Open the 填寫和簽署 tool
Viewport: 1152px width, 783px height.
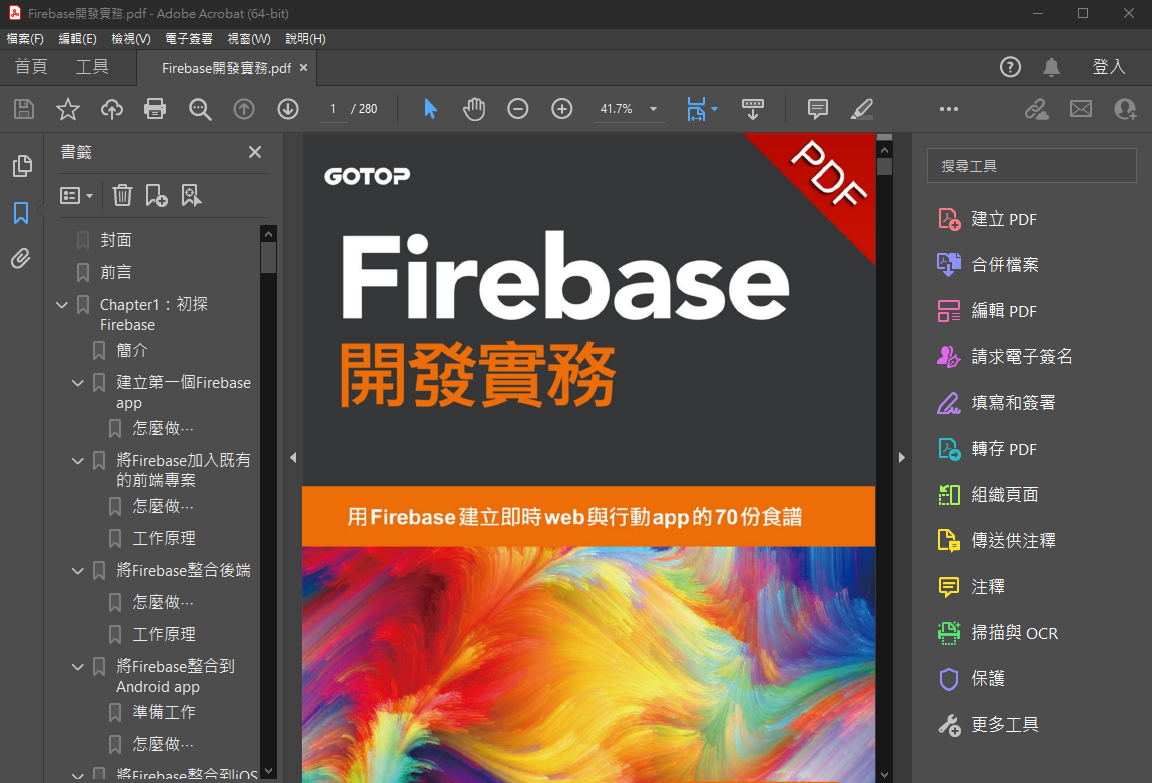(996, 403)
